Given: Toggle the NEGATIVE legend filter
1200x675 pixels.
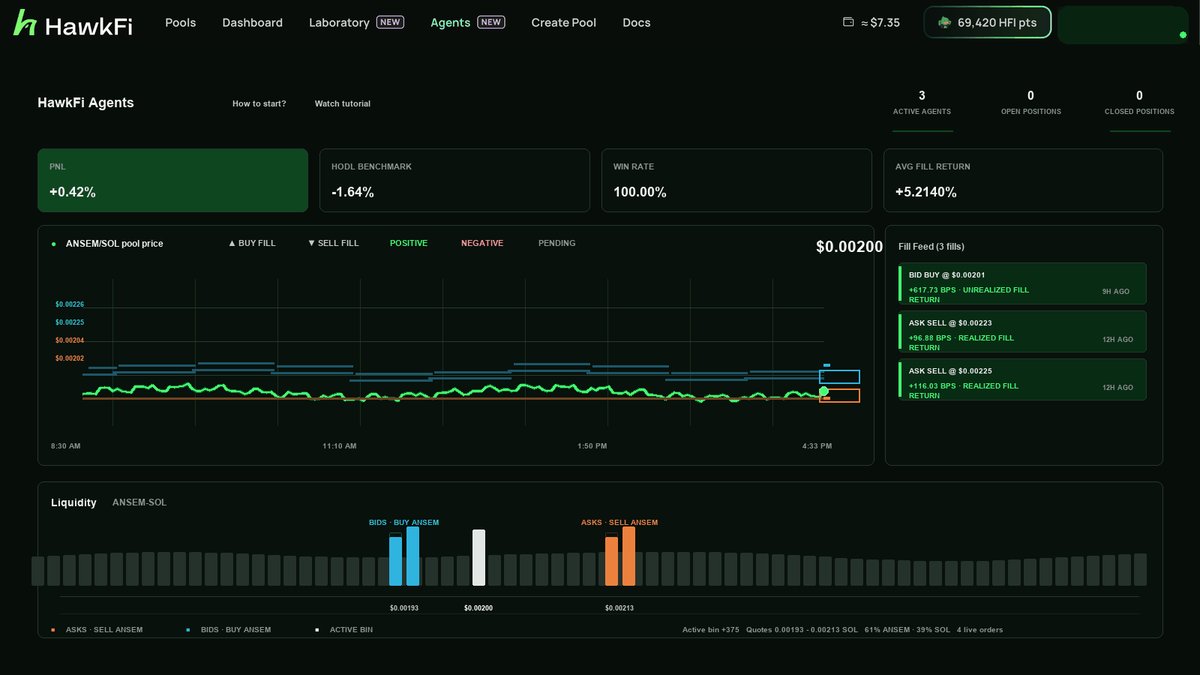Looking at the screenshot, I should (482, 243).
